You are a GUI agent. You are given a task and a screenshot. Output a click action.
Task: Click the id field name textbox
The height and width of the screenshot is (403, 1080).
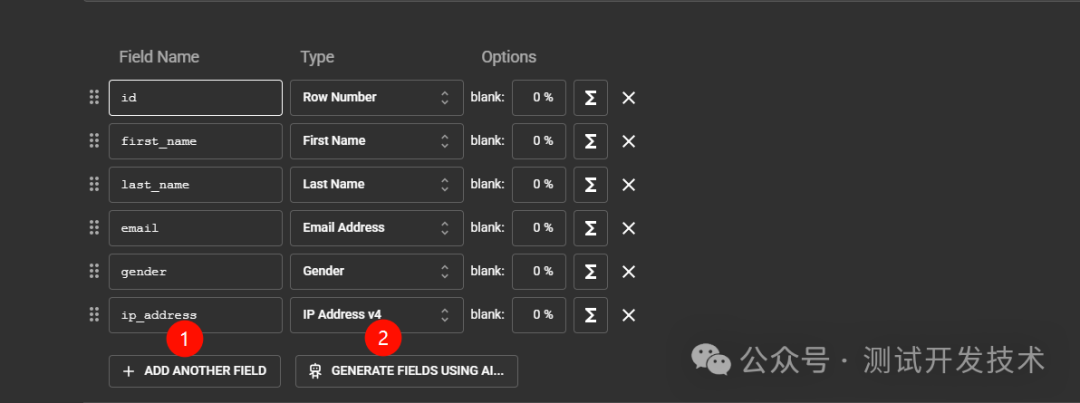pyautogui.click(x=196, y=98)
